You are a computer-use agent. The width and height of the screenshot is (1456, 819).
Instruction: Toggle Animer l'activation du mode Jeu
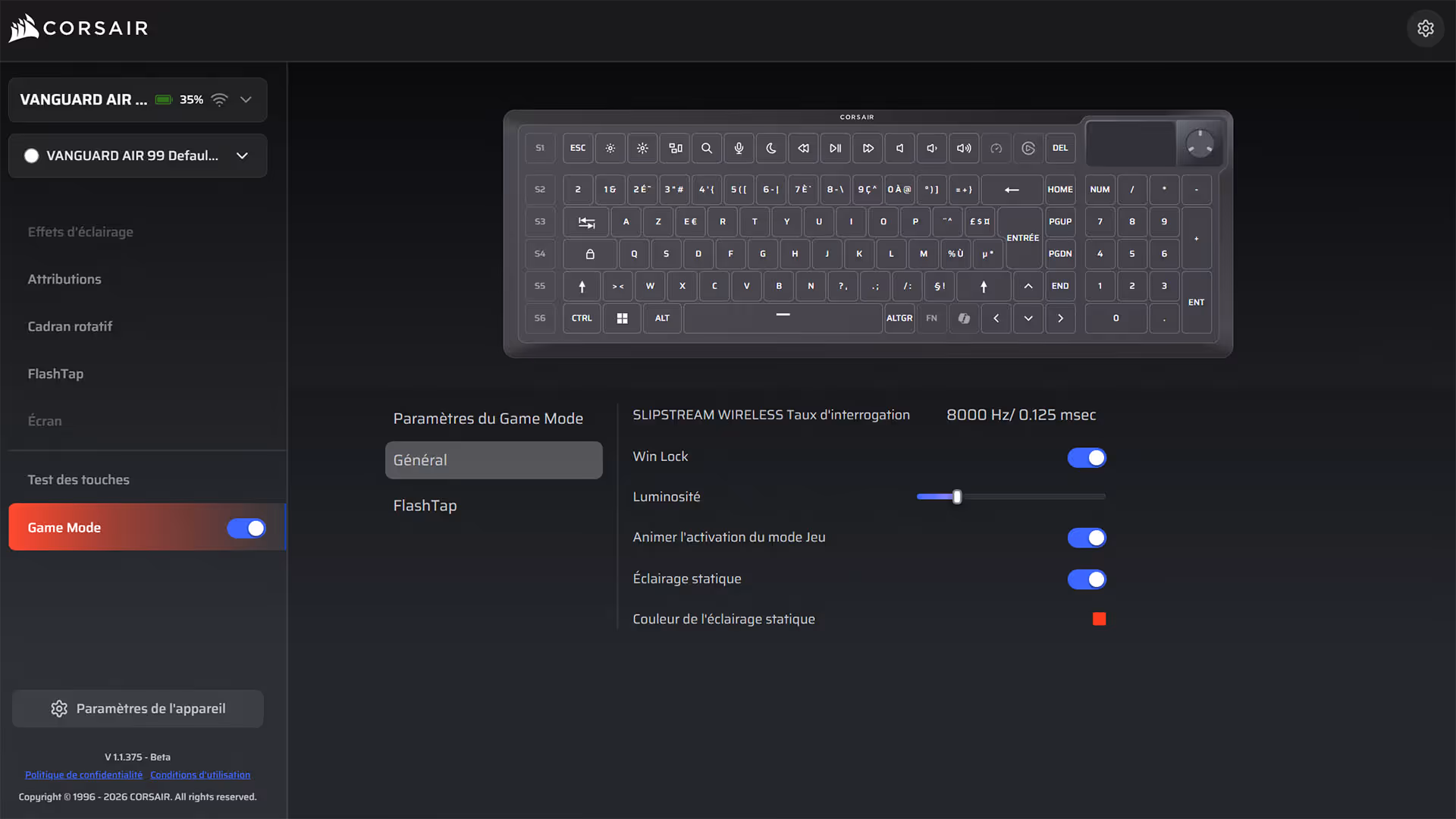[x=1087, y=538]
